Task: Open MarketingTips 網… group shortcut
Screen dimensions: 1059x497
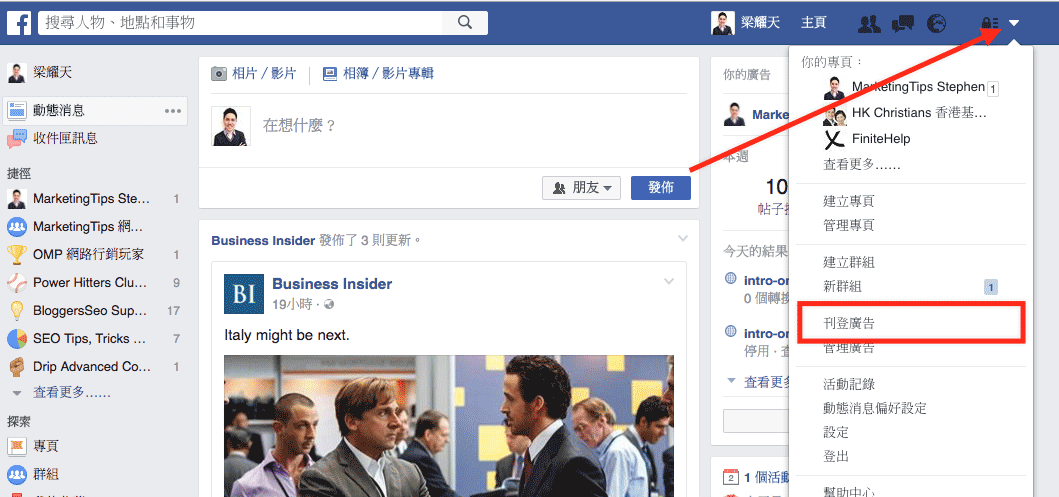Action: point(88,227)
